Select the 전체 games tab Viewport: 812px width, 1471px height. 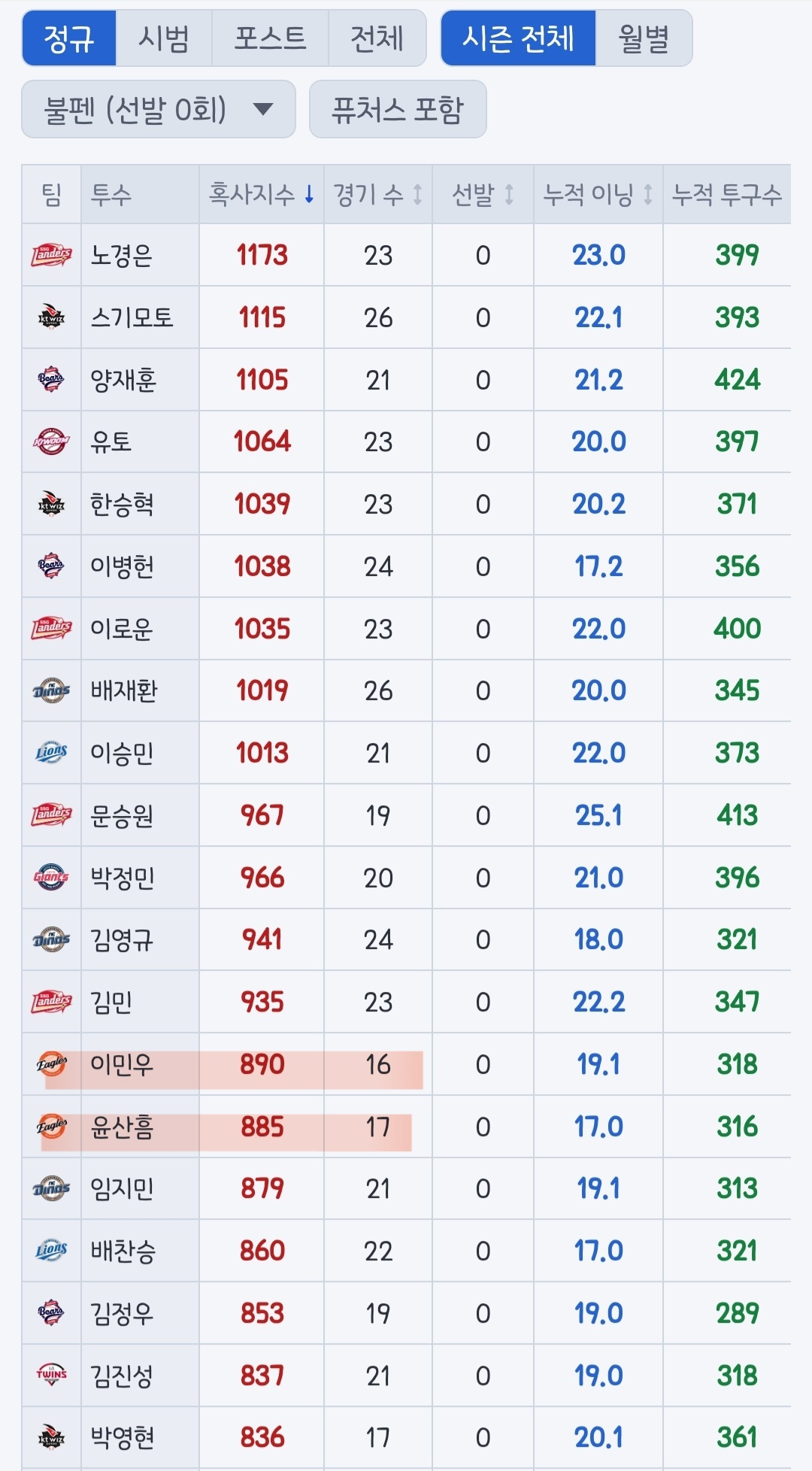pos(377,38)
